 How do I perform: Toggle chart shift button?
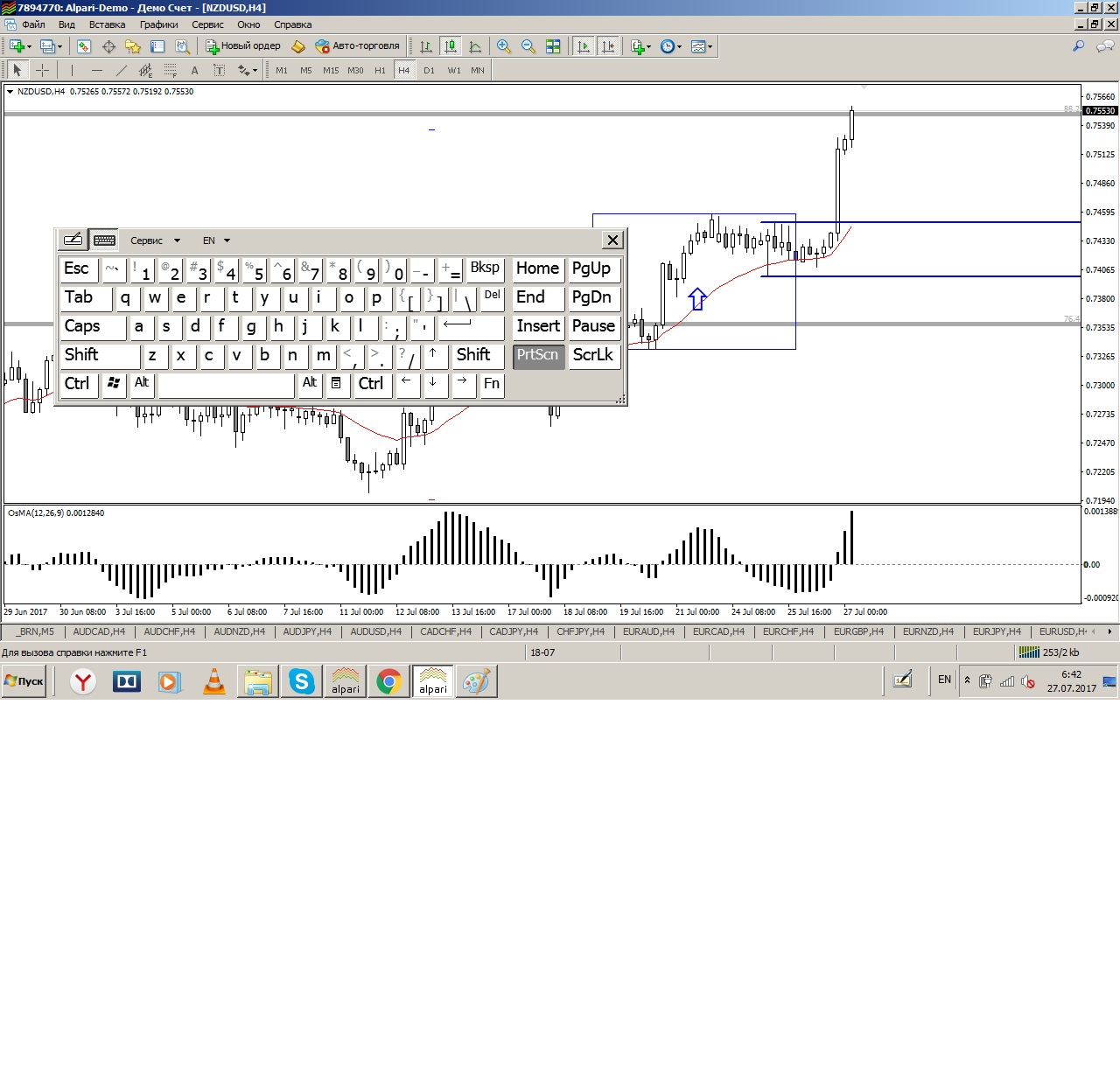pos(607,46)
